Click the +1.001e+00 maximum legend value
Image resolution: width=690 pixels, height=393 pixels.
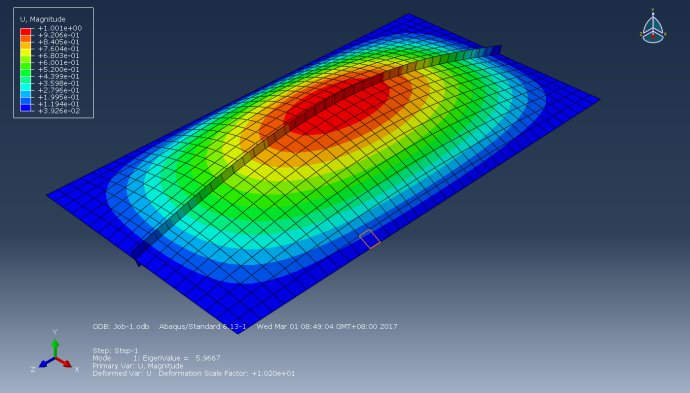tap(60, 28)
